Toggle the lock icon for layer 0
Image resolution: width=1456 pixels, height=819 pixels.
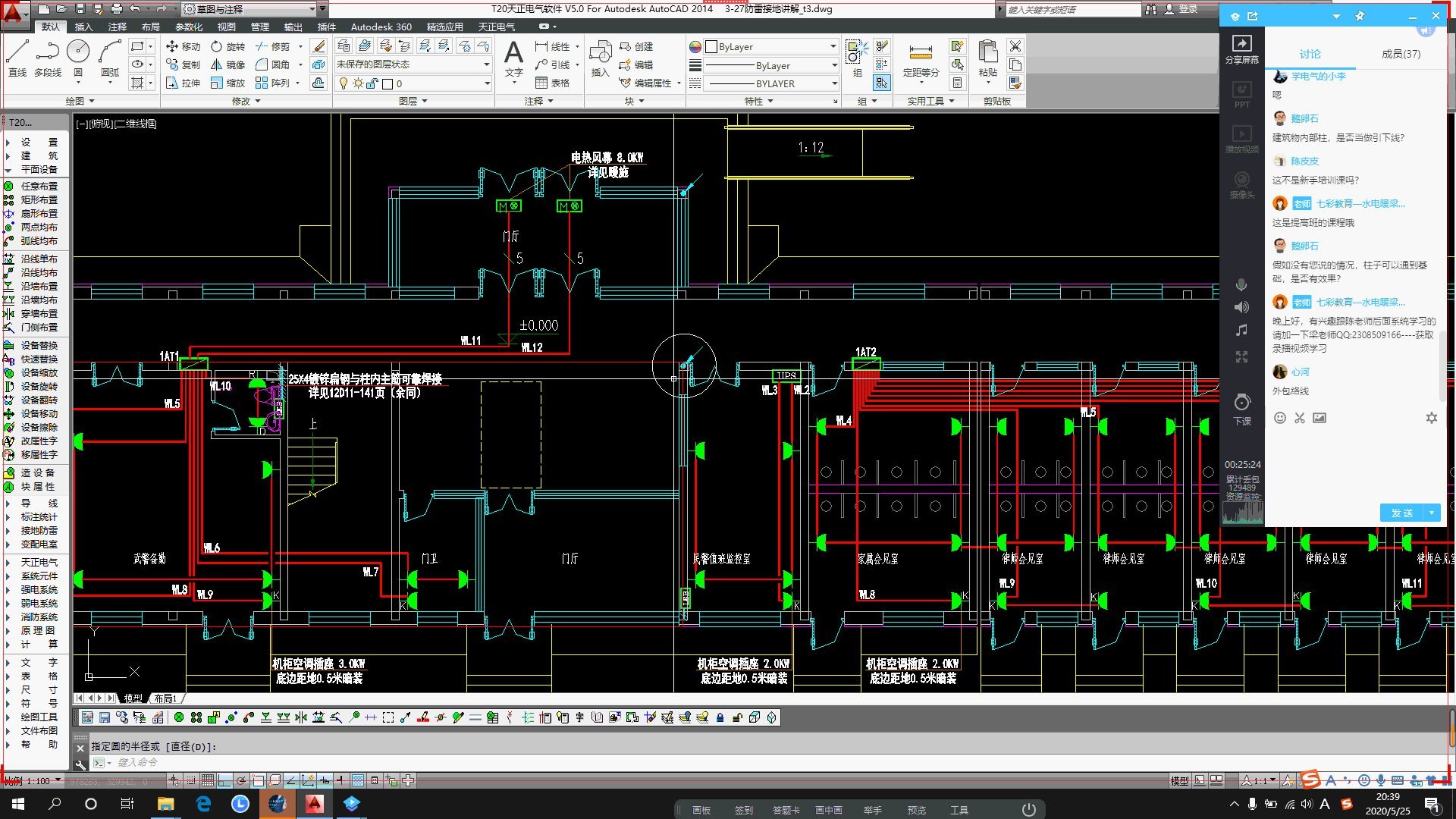click(x=372, y=83)
